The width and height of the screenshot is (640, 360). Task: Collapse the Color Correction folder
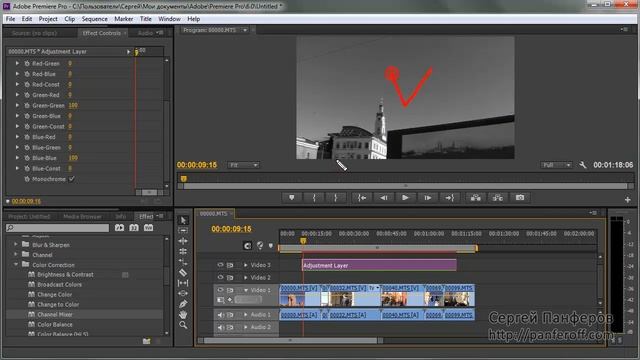pos(16,264)
